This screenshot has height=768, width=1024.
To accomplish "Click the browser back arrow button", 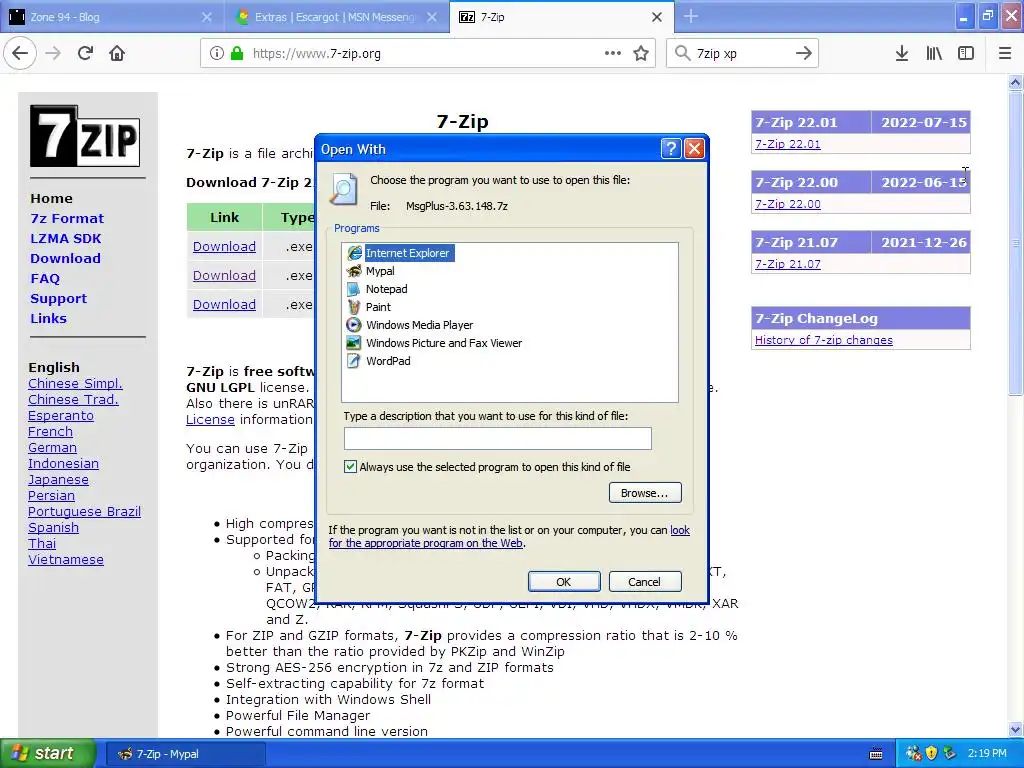I will (x=20, y=54).
